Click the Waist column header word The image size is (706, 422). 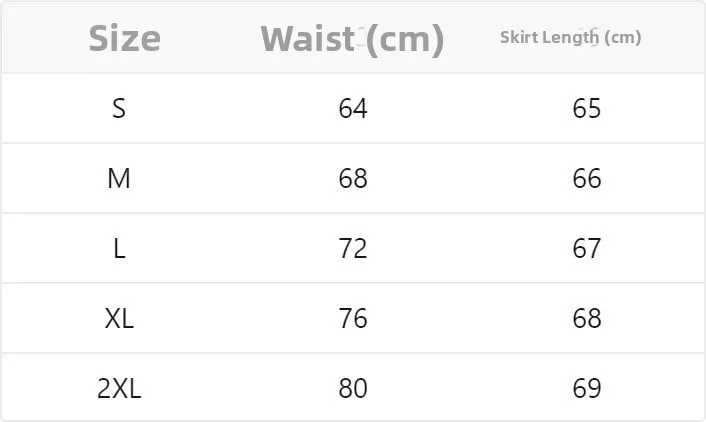tap(307, 38)
